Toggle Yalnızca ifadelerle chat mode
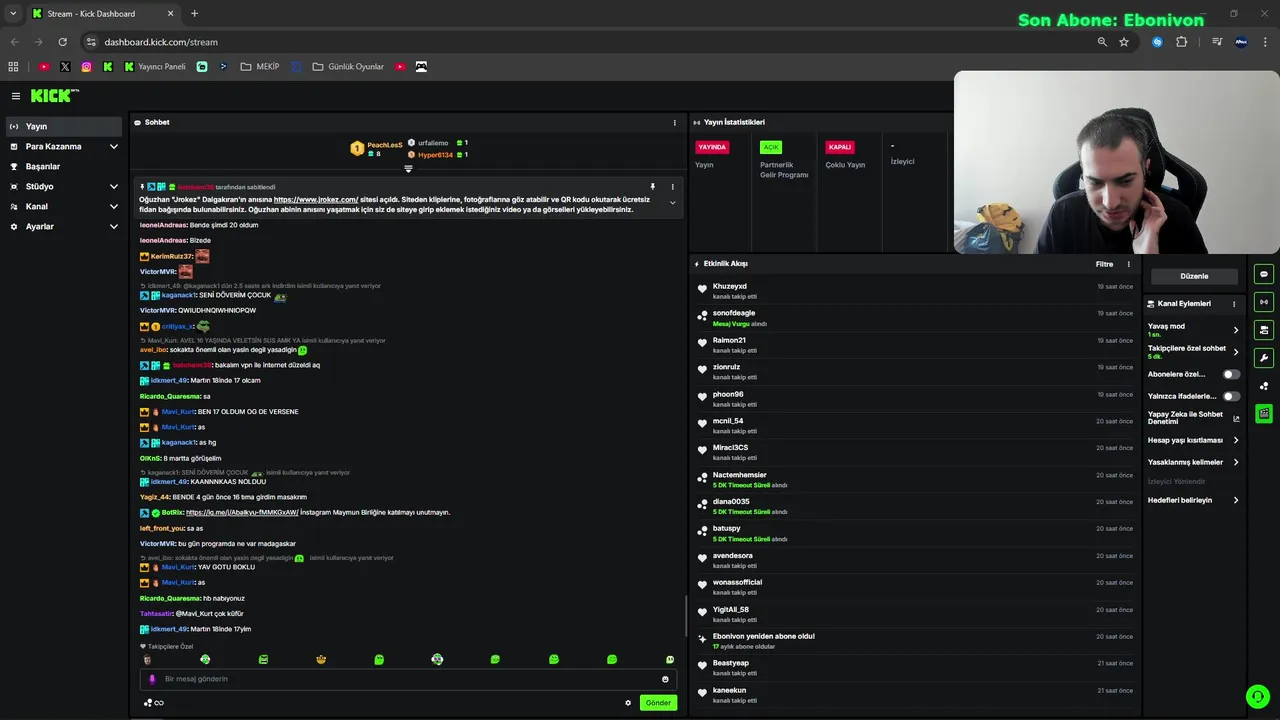1280x720 pixels. coord(1232,396)
